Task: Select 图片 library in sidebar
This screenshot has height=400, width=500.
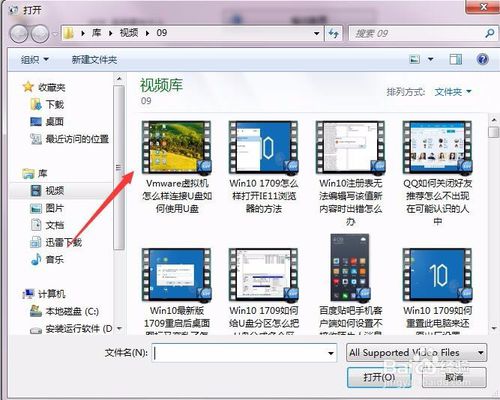Action: pos(47,208)
